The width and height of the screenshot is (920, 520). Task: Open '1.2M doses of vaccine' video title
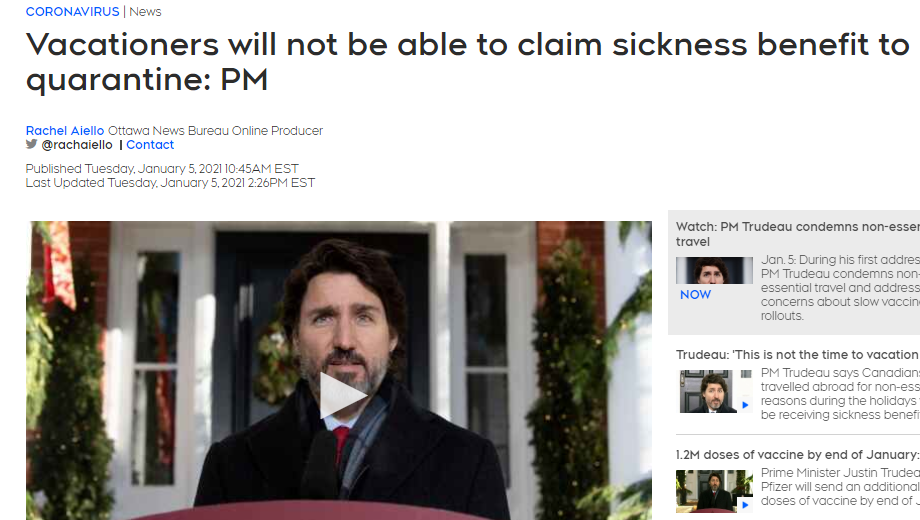coord(797,455)
